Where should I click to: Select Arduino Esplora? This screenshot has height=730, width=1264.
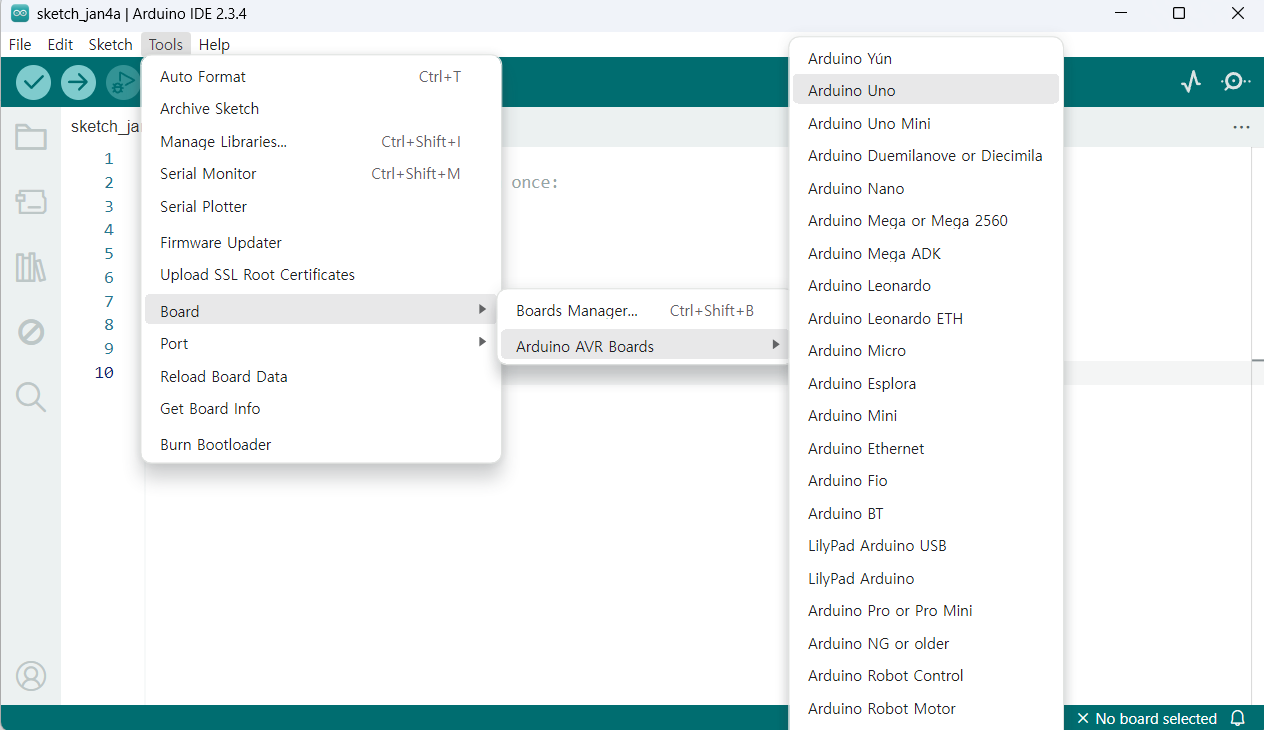point(926,383)
